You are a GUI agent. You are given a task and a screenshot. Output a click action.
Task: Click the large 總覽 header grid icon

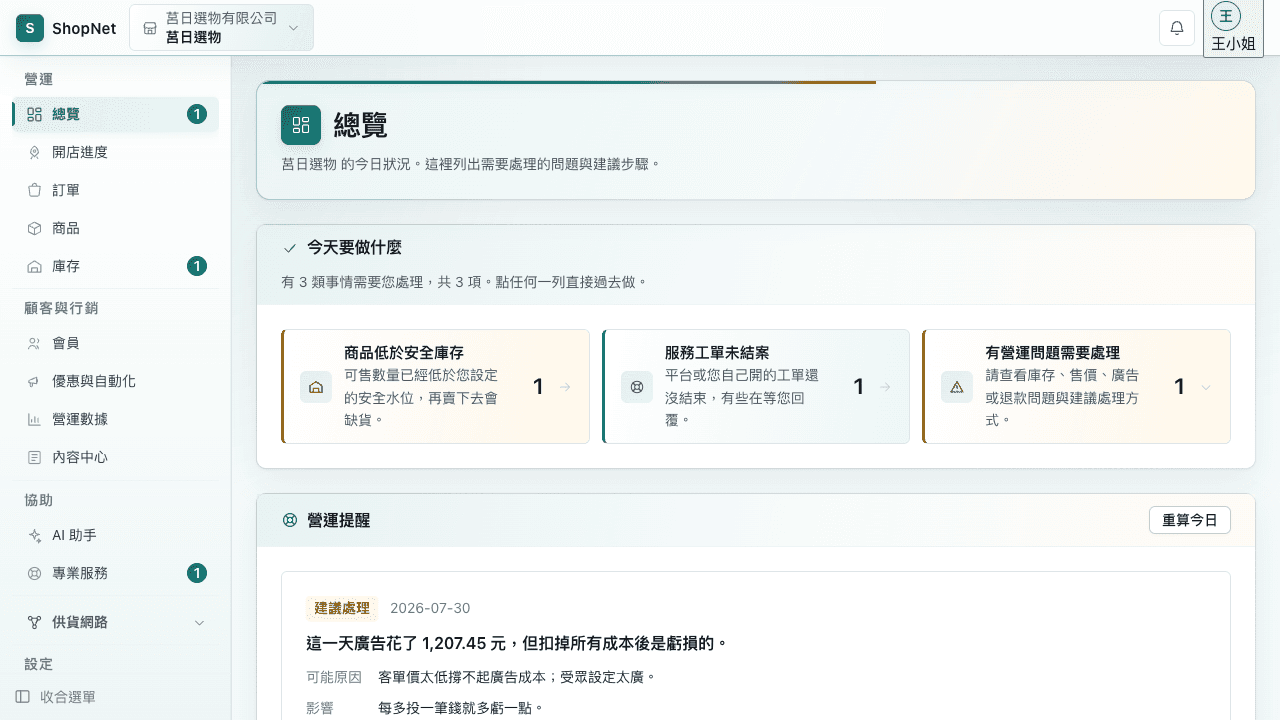pyautogui.click(x=301, y=125)
